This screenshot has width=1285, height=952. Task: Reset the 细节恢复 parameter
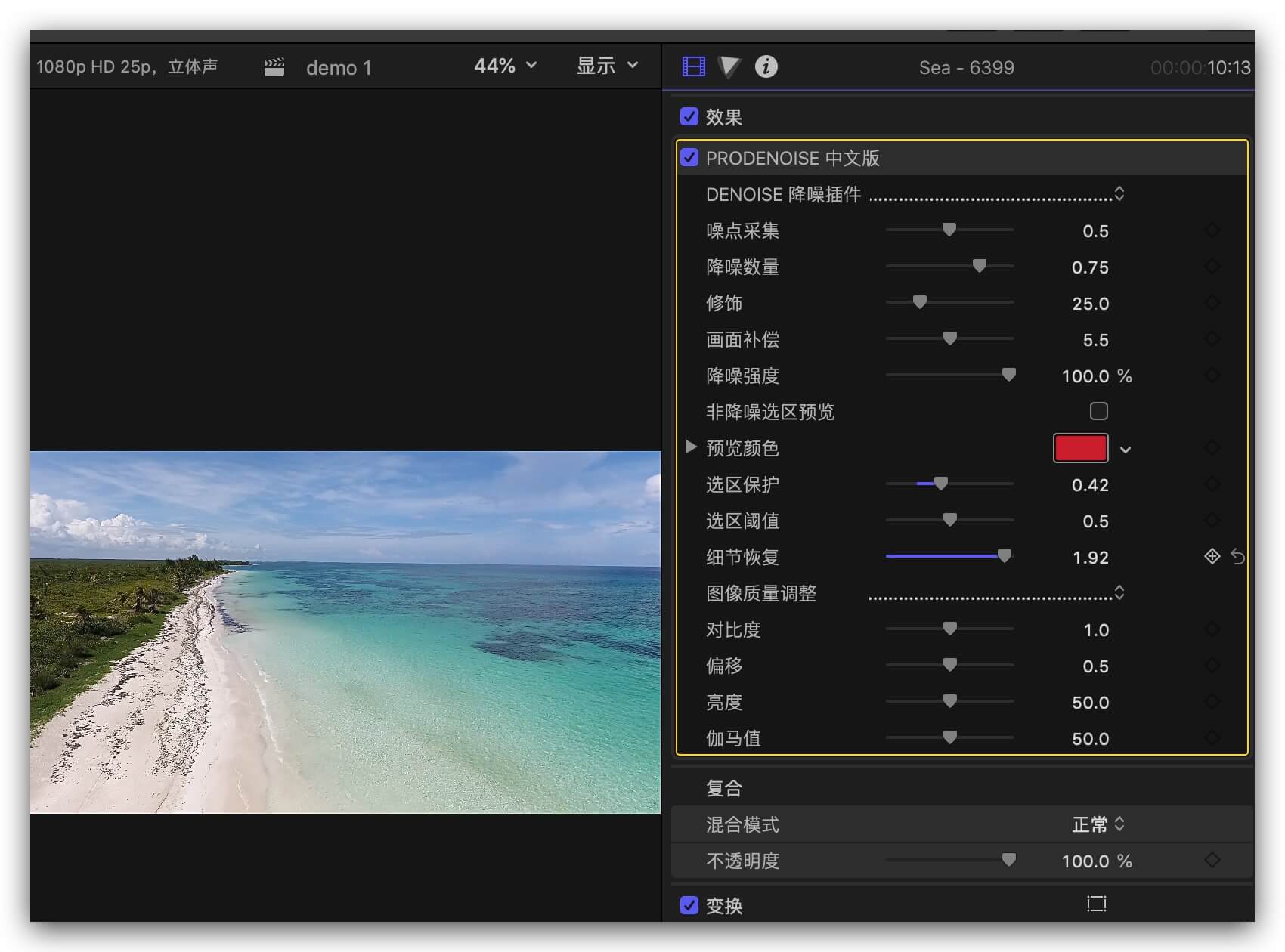tap(1237, 557)
